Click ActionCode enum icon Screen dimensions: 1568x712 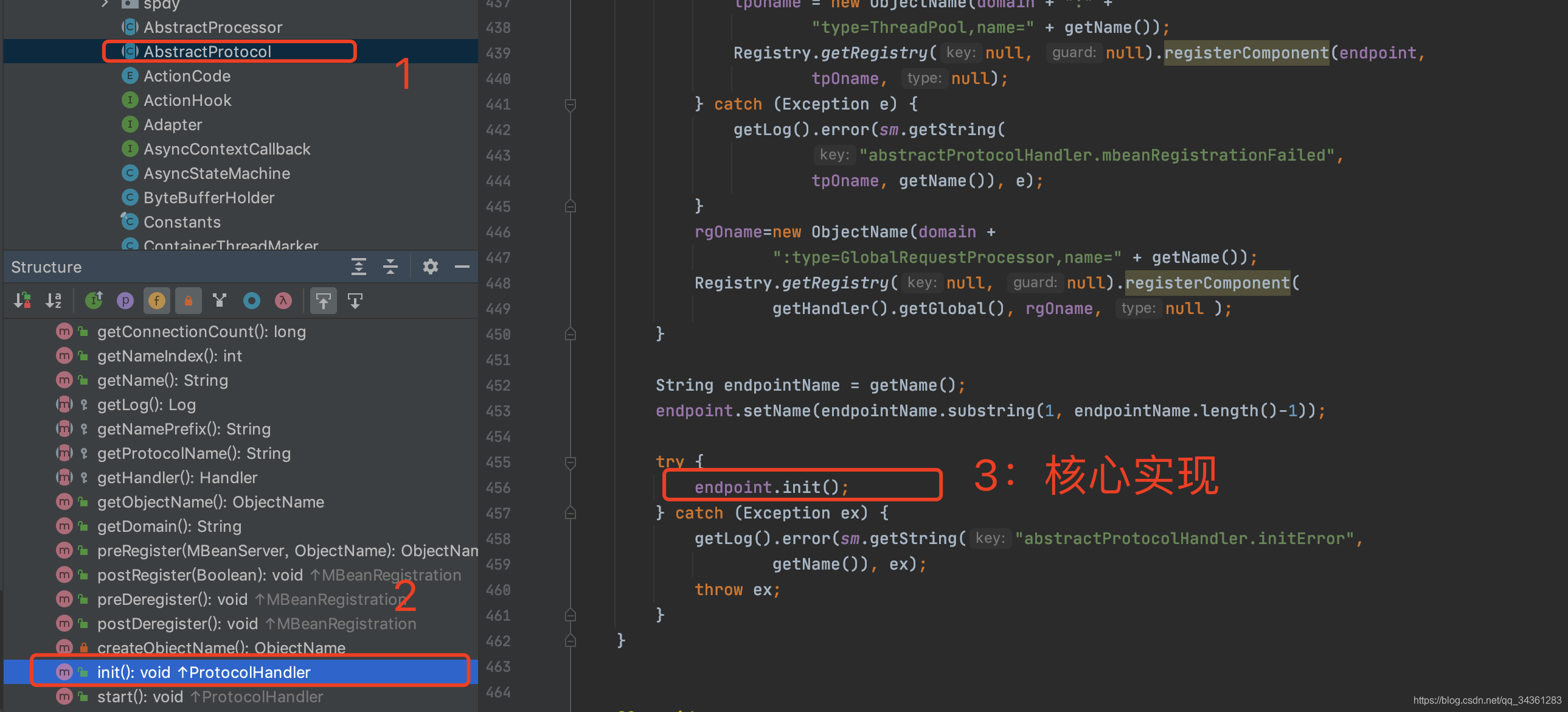(130, 76)
